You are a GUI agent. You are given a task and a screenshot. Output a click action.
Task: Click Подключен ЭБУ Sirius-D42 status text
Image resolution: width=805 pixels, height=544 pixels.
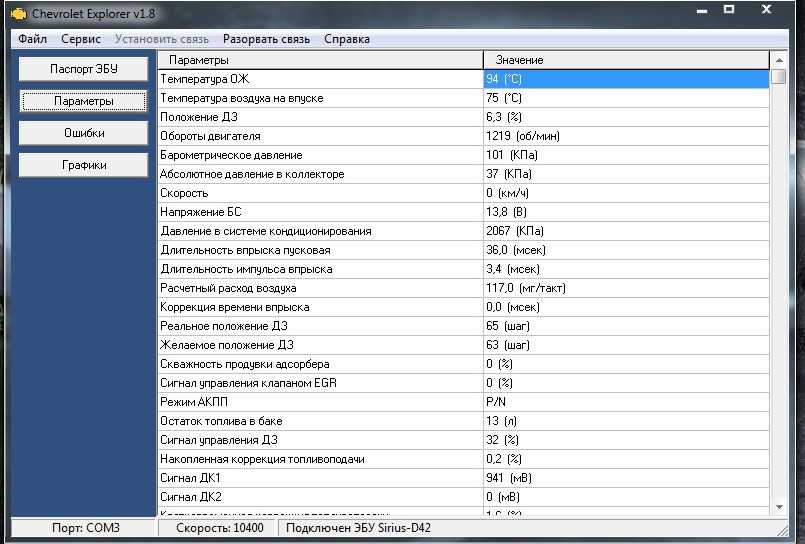click(x=358, y=528)
